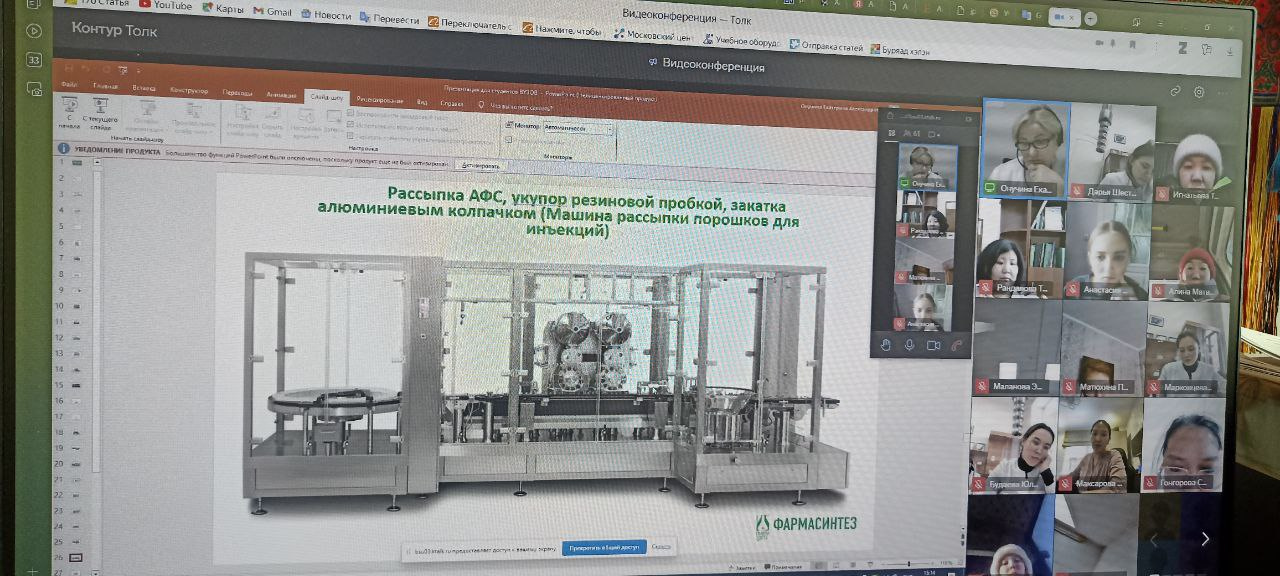
Task: Click the red hang up call icon
Action: (x=957, y=346)
